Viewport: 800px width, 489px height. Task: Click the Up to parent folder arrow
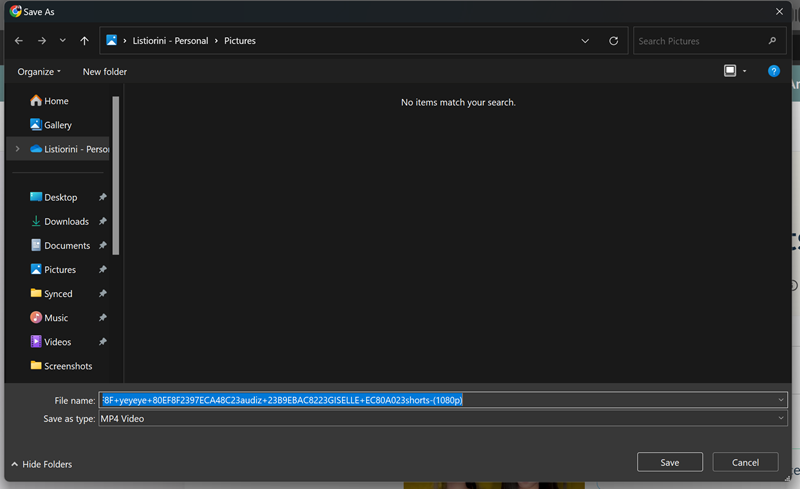(84, 41)
